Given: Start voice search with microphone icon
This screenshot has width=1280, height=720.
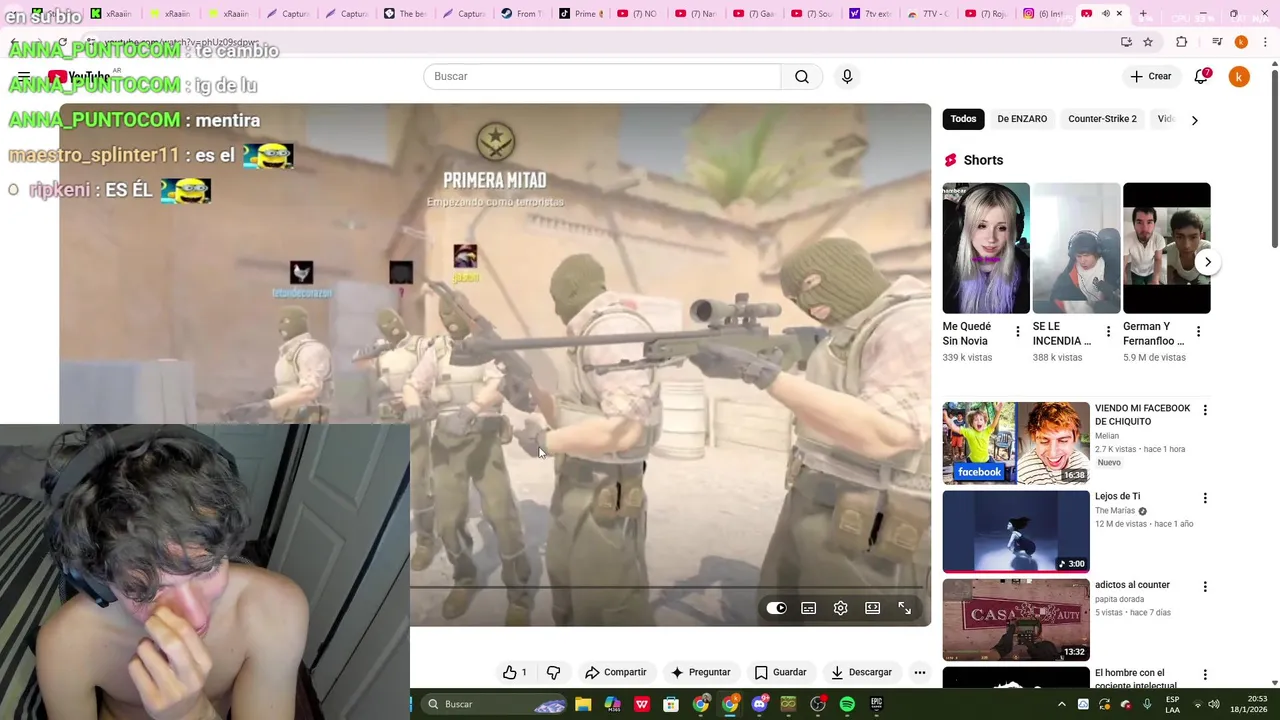Looking at the screenshot, I should click(847, 76).
